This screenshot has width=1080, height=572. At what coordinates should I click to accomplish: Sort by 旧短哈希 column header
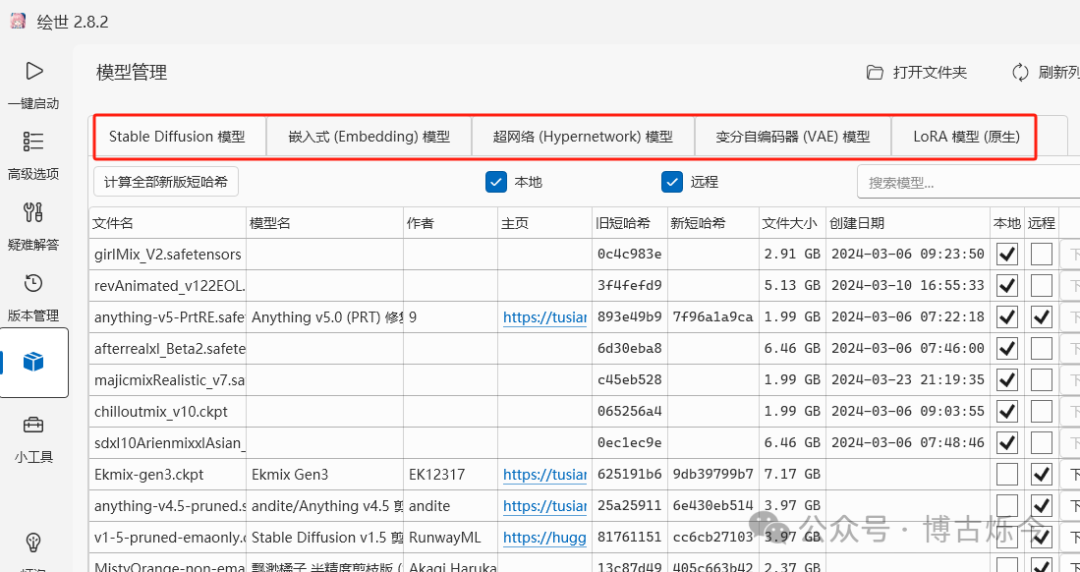630,223
